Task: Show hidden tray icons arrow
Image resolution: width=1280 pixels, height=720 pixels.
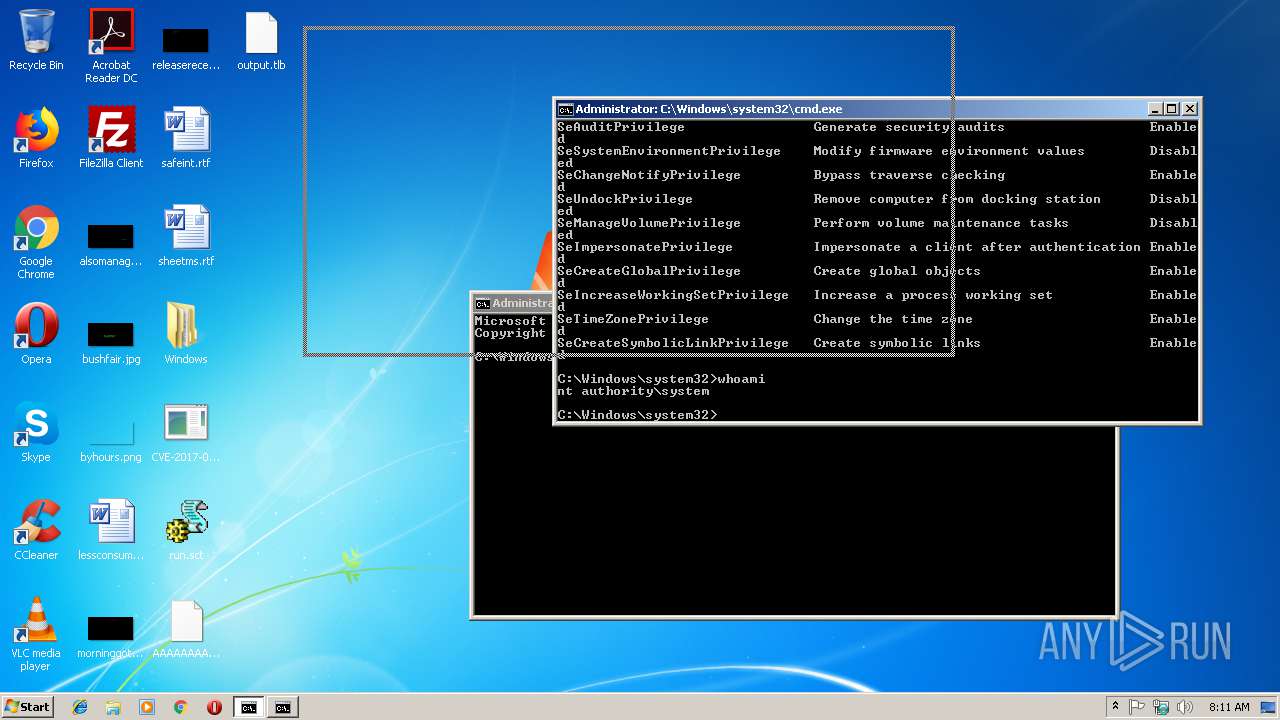Action: point(1115,707)
